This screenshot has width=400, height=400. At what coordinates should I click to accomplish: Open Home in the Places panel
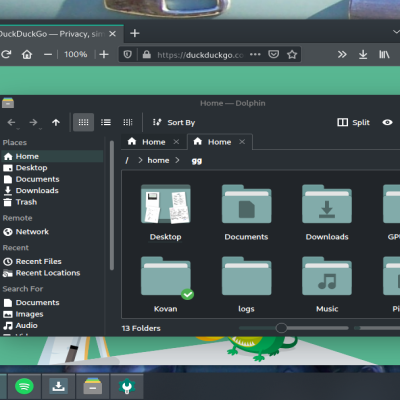52,156
